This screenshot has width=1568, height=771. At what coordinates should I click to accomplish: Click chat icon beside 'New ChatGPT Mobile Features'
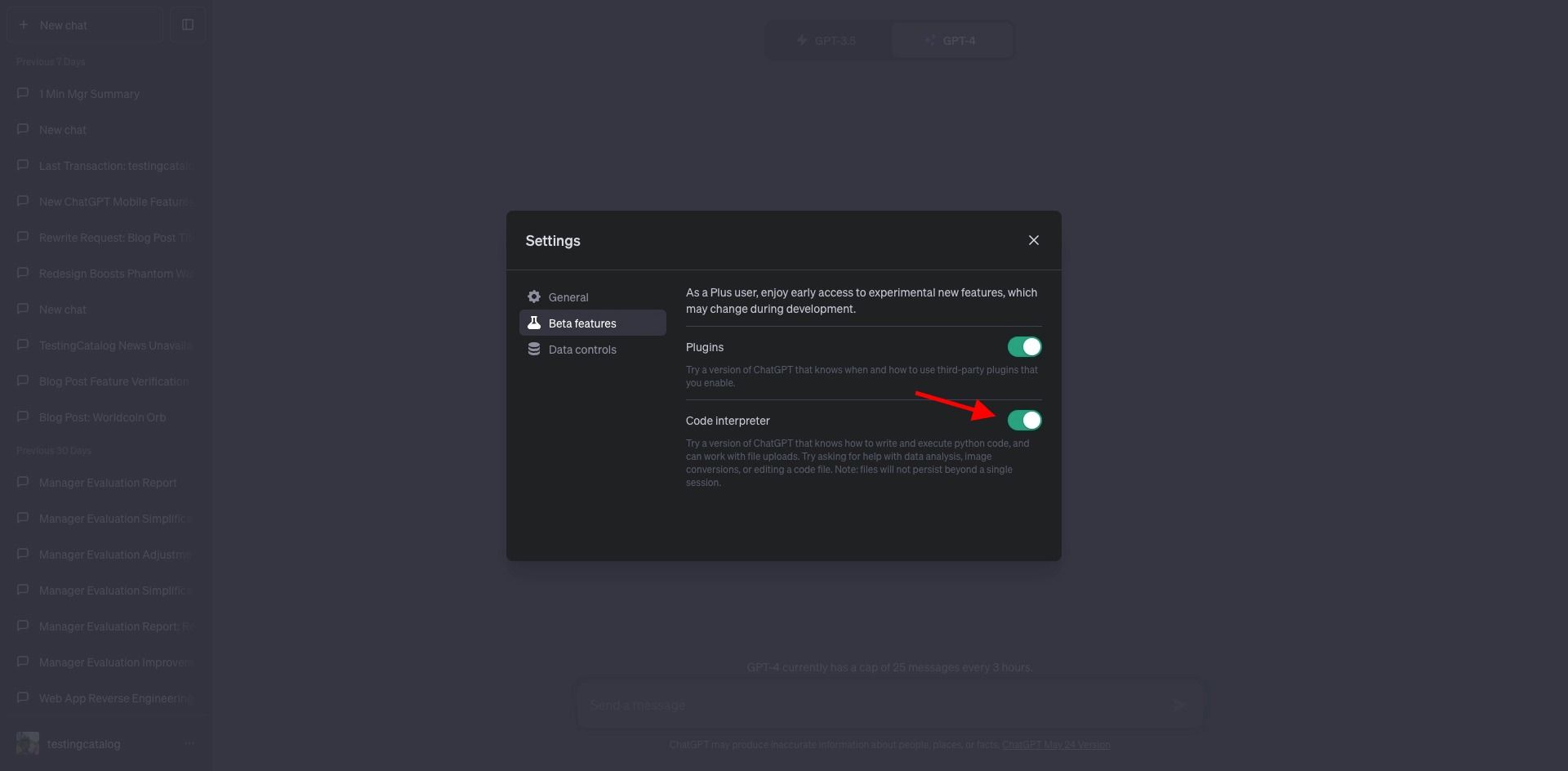[23, 201]
